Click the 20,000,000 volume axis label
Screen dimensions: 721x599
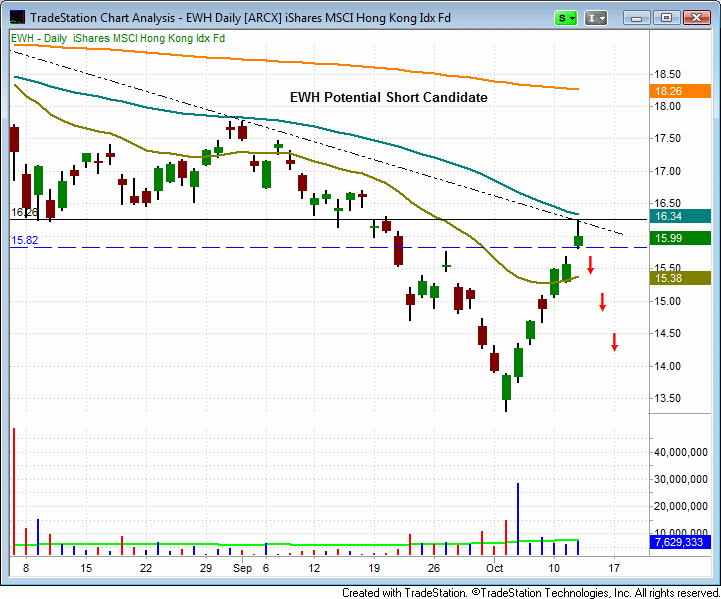681,506
